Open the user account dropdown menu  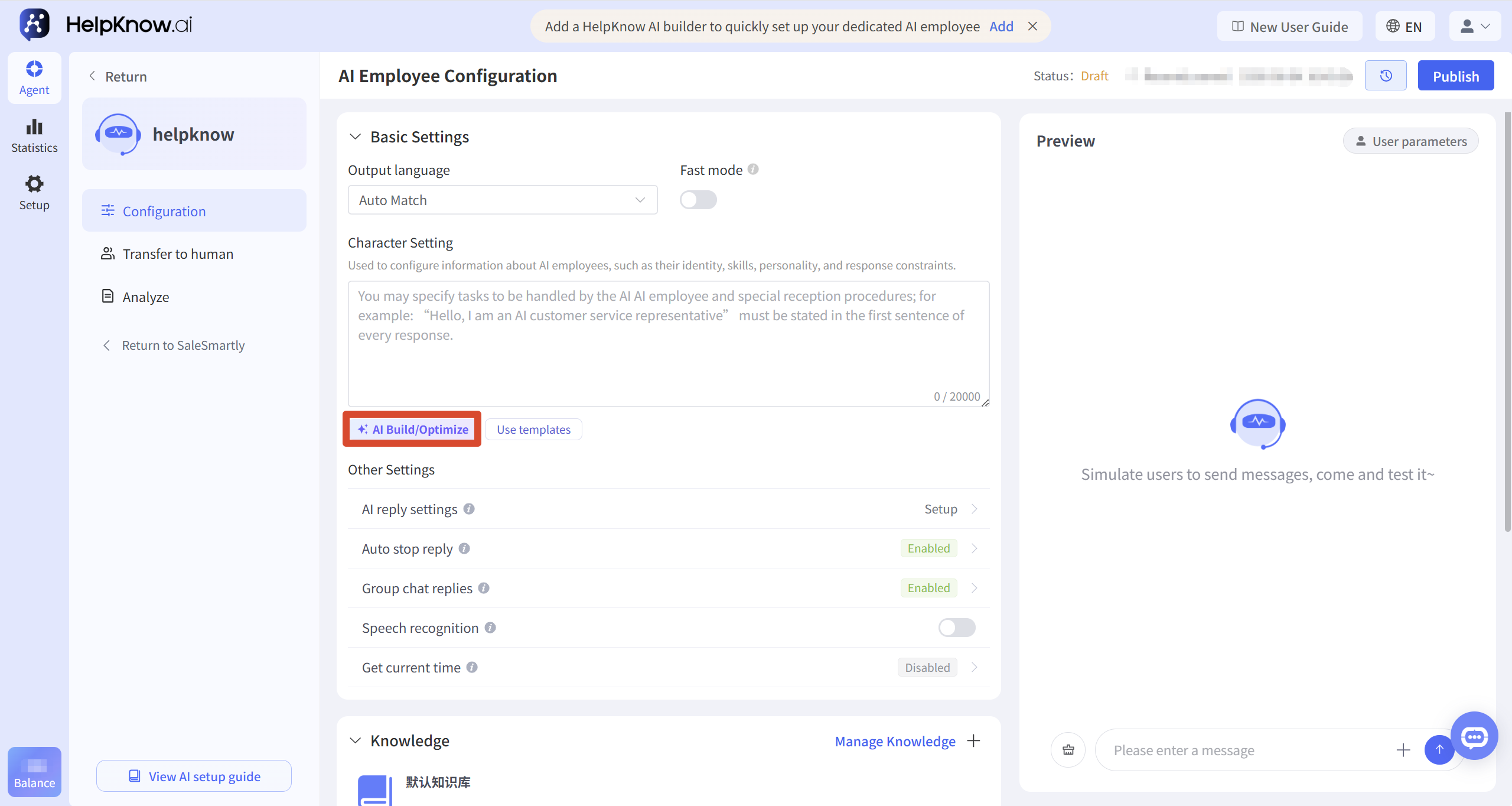1475,27
